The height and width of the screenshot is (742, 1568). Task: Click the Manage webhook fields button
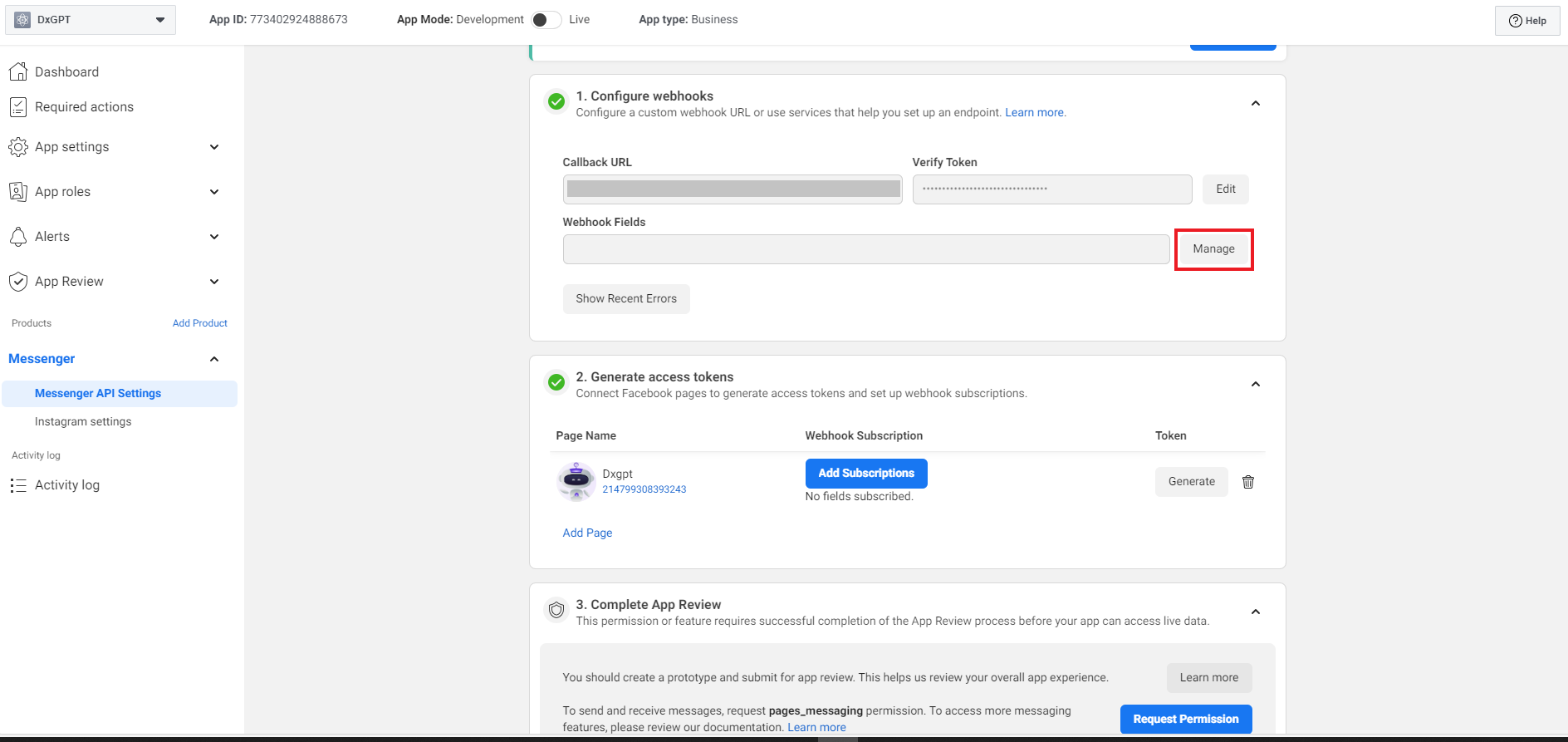(x=1213, y=249)
